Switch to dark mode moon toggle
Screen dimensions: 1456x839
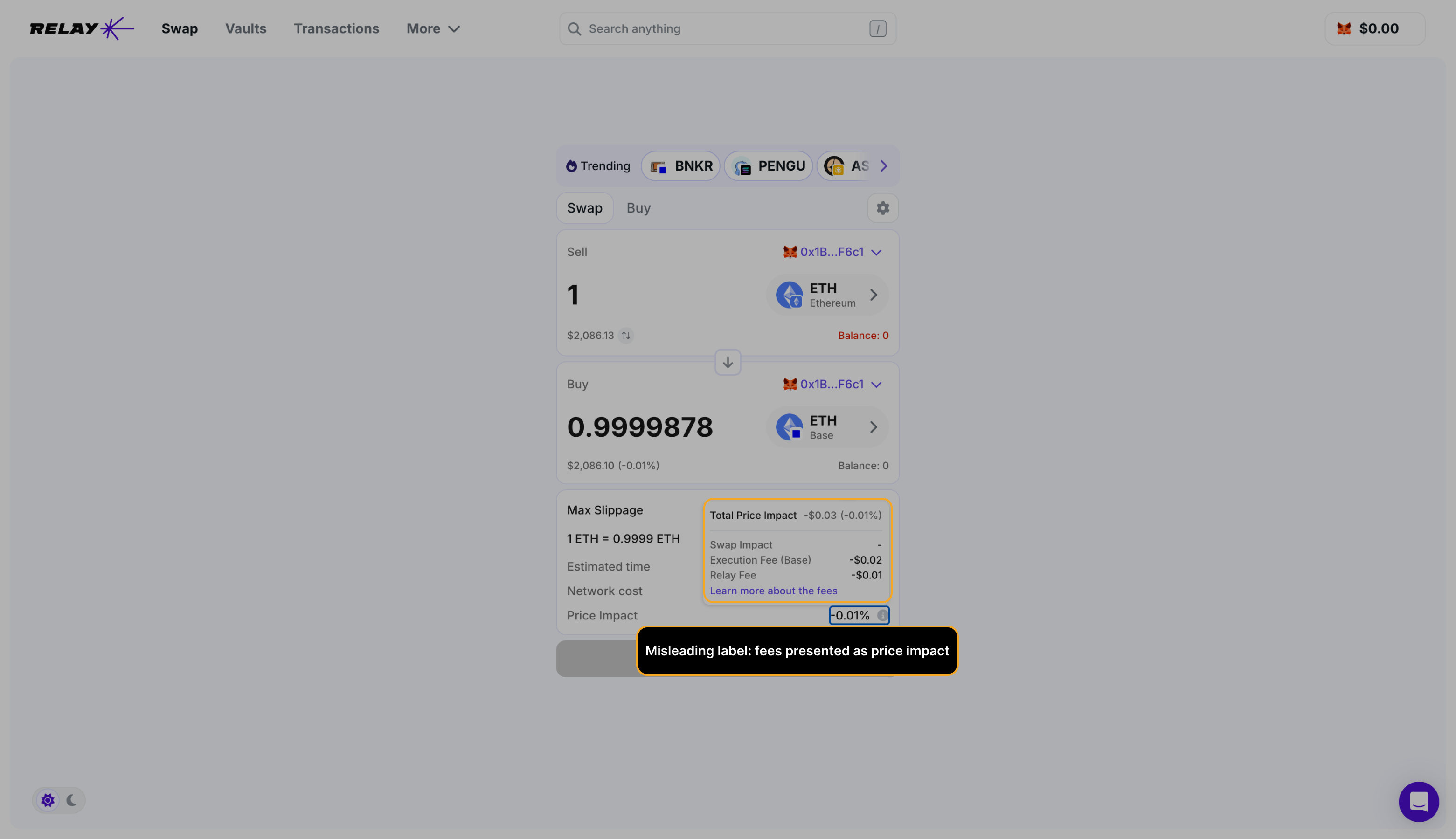coord(71,800)
